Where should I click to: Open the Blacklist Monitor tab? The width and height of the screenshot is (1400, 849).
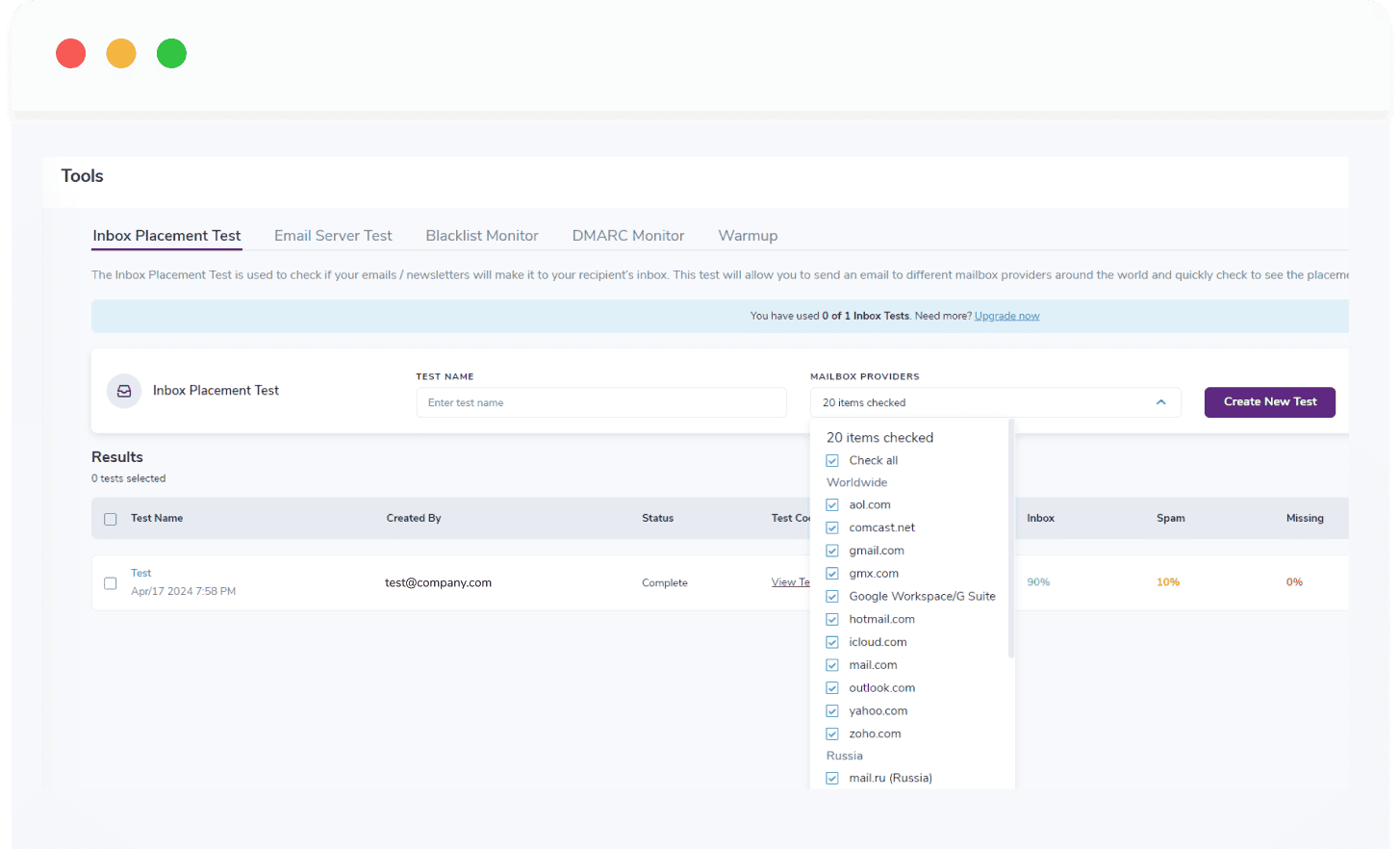click(x=481, y=235)
